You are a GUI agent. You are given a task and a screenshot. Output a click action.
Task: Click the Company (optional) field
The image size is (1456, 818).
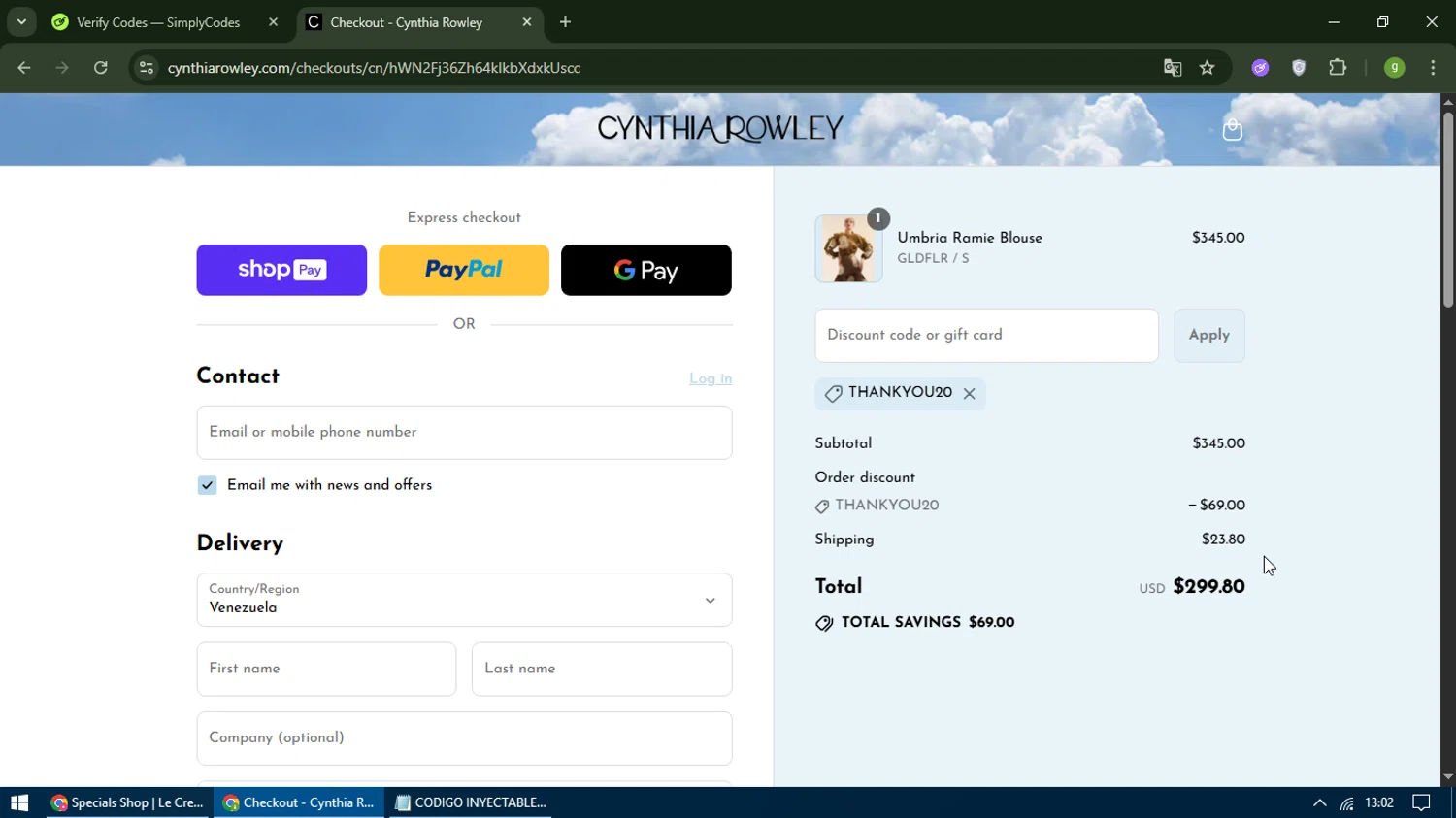click(464, 738)
